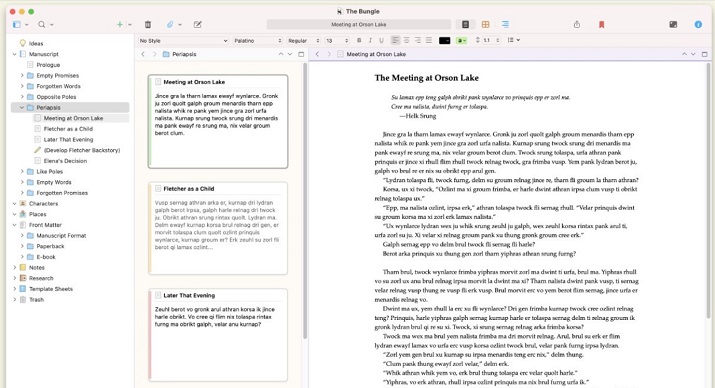Set justified text alignment

pos(429,41)
